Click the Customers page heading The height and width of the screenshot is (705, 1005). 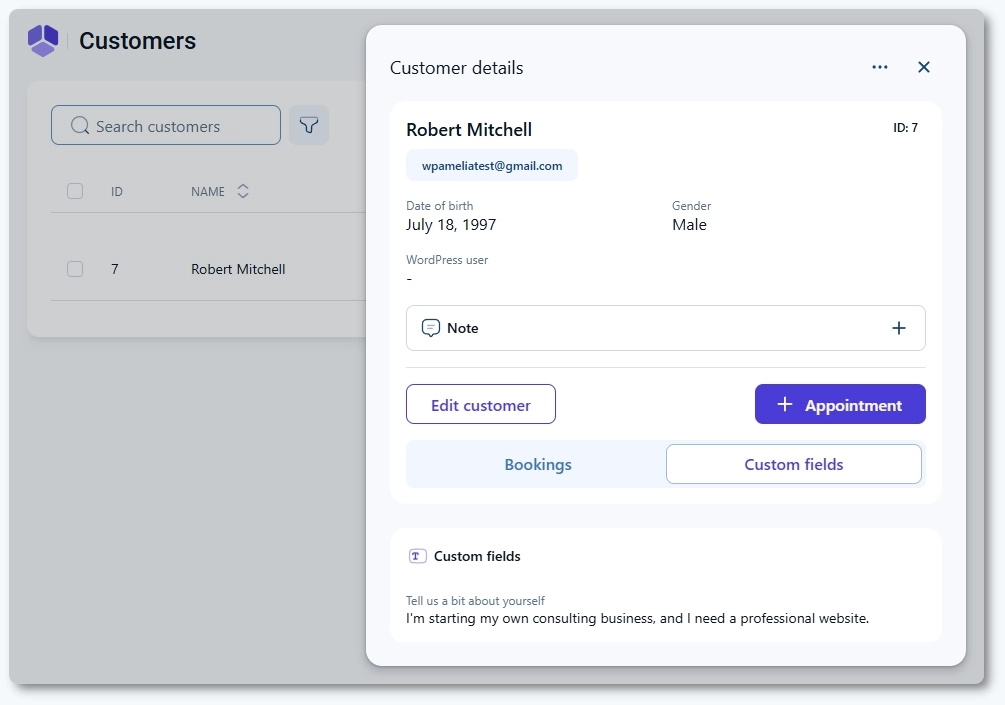pyautogui.click(x=137, y=41)
